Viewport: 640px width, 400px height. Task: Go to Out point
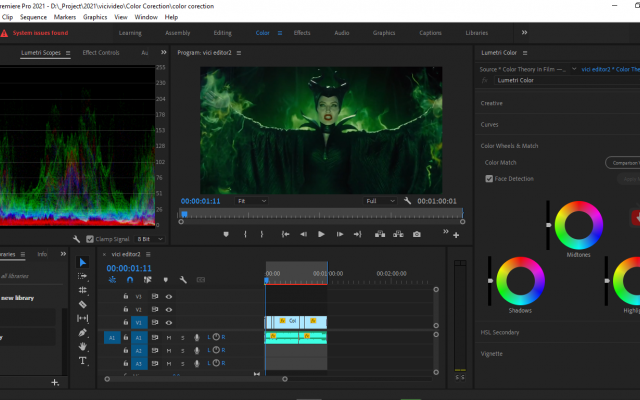[x=358, y=234]
